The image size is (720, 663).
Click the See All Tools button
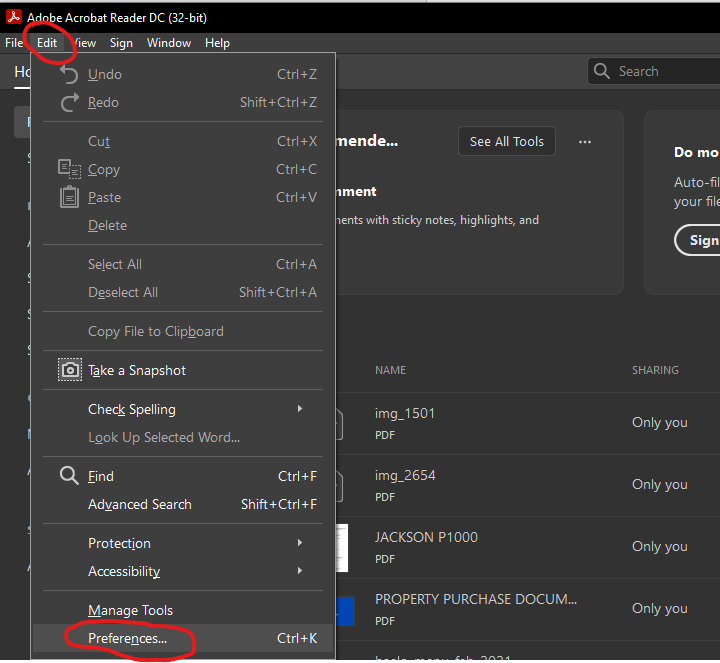pyautogui.click(x=506, y=141)
